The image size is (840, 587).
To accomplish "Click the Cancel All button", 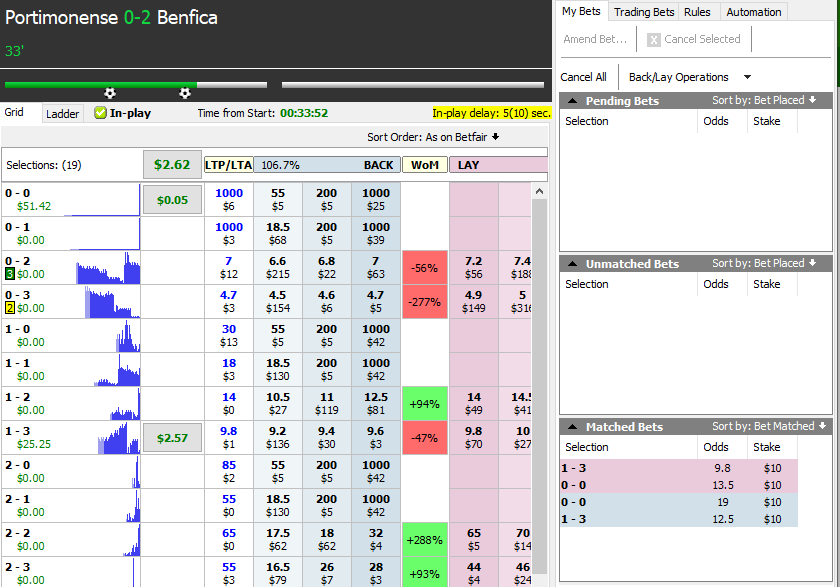I will click(x=583, y=77).
